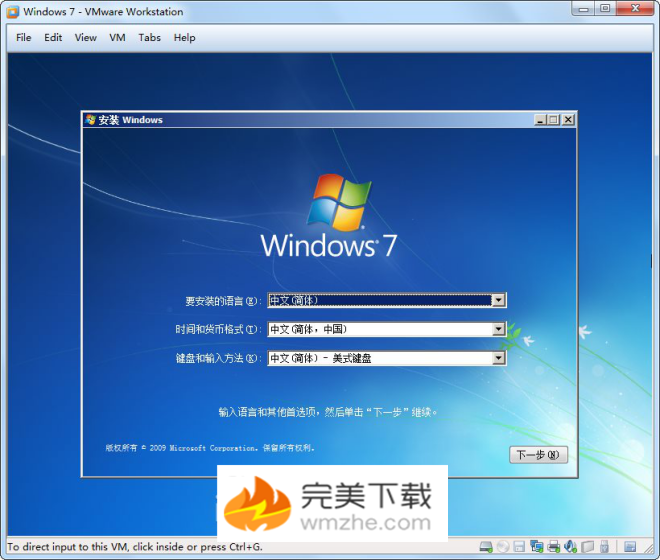Click the USB device status icon
Screen dimensions: 660x560
click(x=604, y=547)
